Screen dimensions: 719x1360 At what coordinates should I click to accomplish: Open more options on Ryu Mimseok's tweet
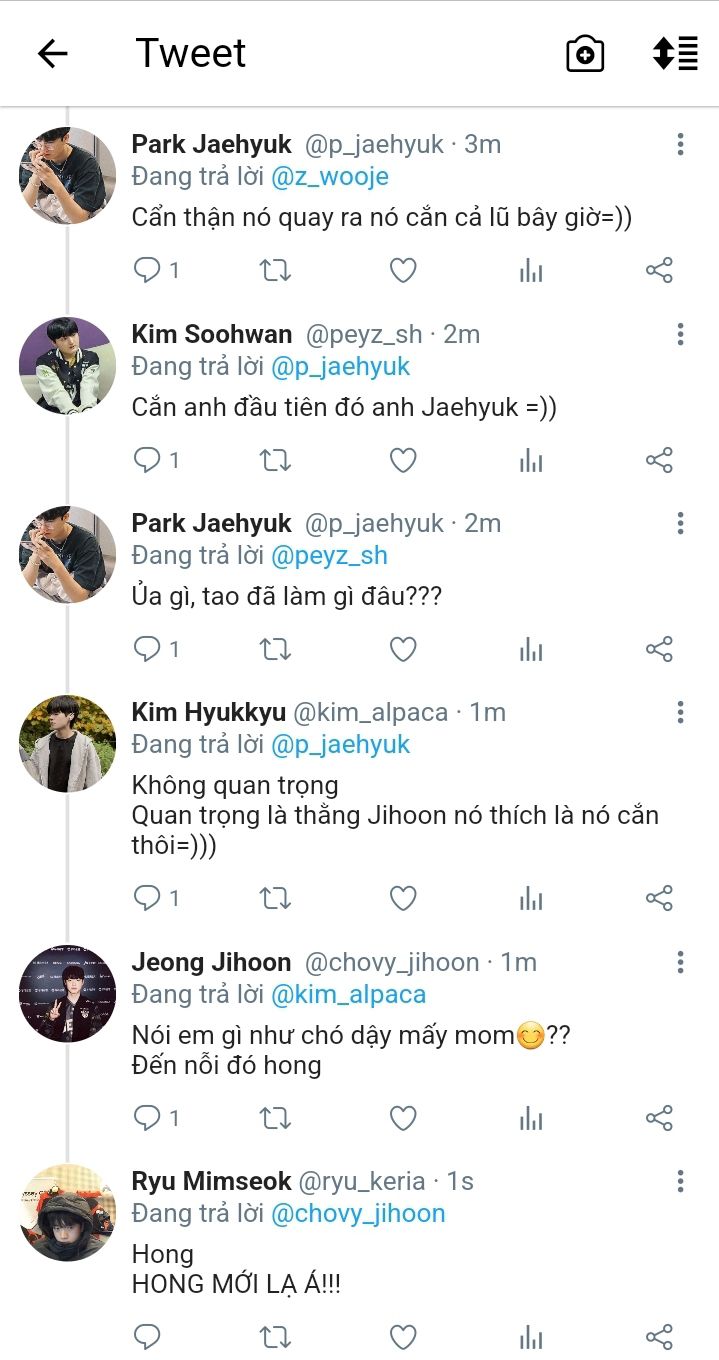680,1182
